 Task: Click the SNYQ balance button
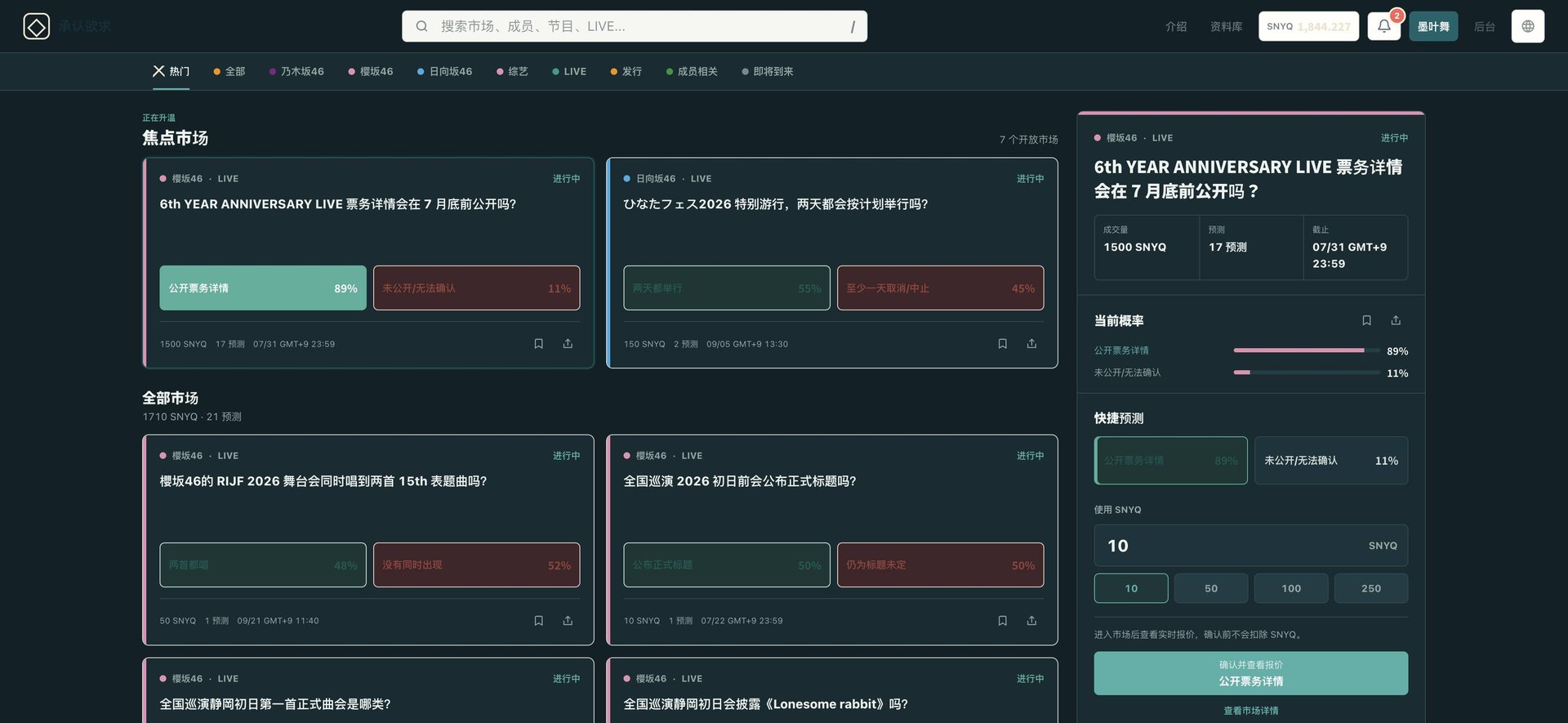coord(1308,26)
